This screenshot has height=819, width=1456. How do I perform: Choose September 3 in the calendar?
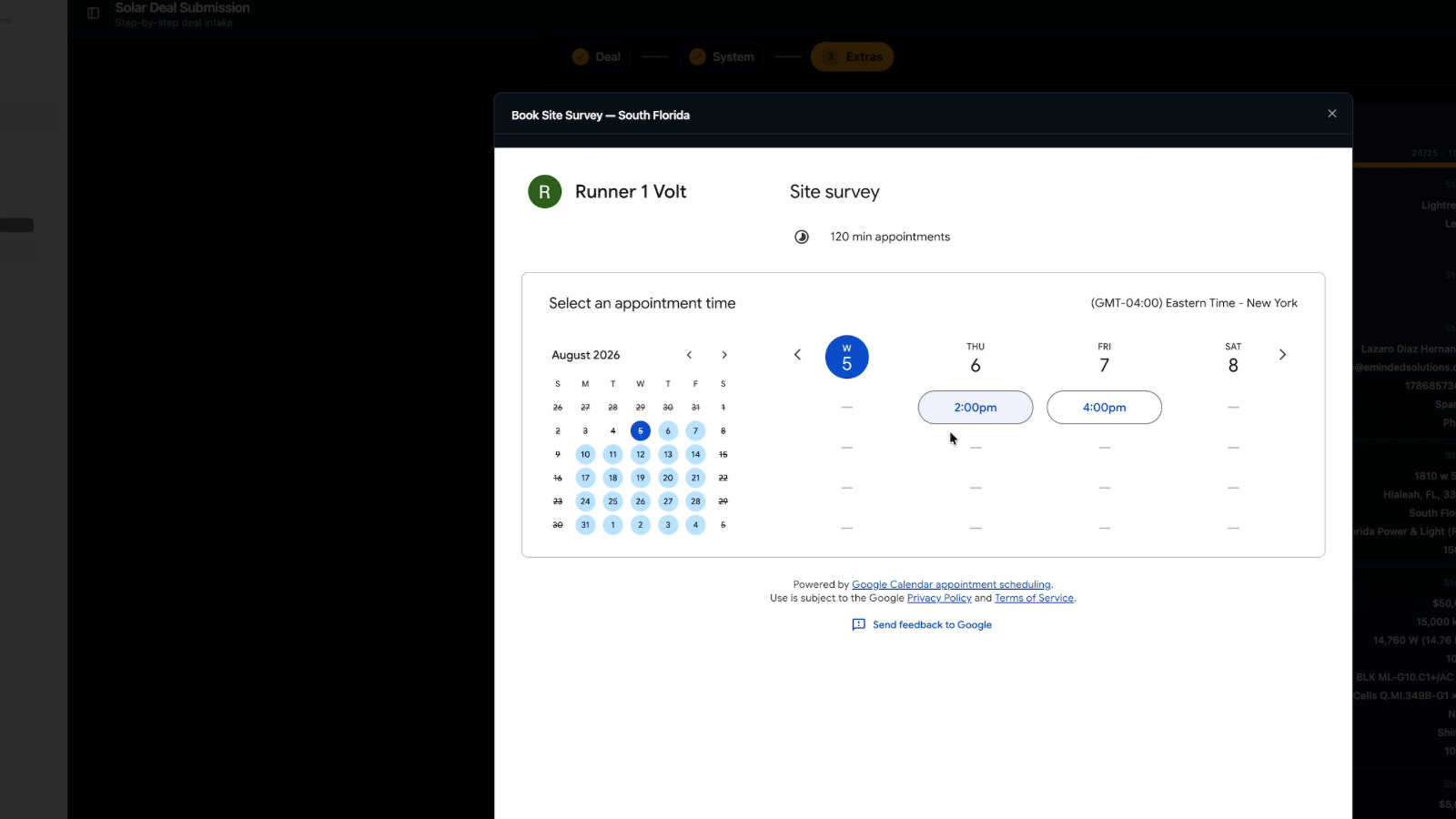(x=668, y=525)
